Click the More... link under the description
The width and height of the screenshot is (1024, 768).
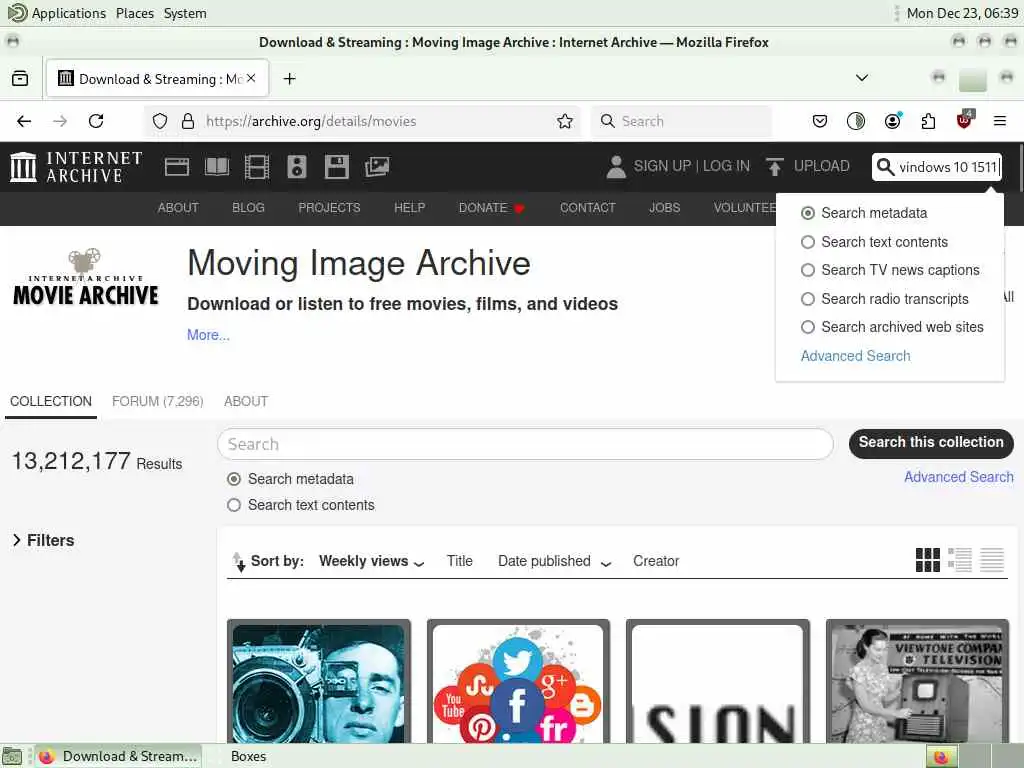click(208, 335)
